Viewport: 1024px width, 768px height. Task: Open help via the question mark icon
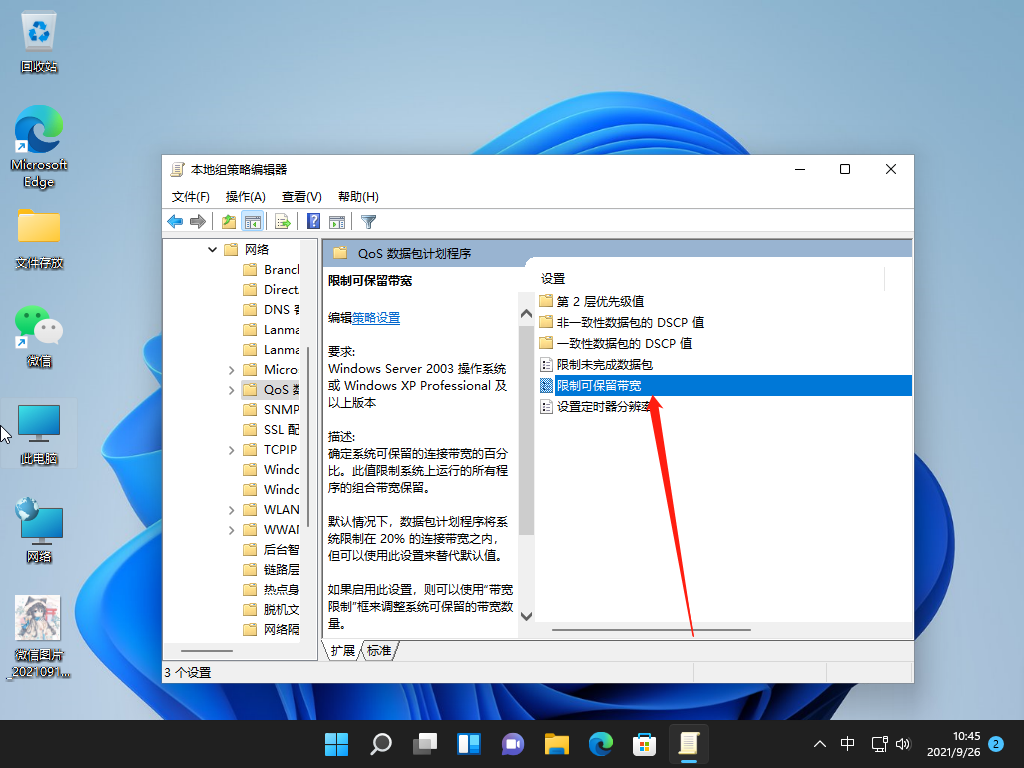point(311,221)
